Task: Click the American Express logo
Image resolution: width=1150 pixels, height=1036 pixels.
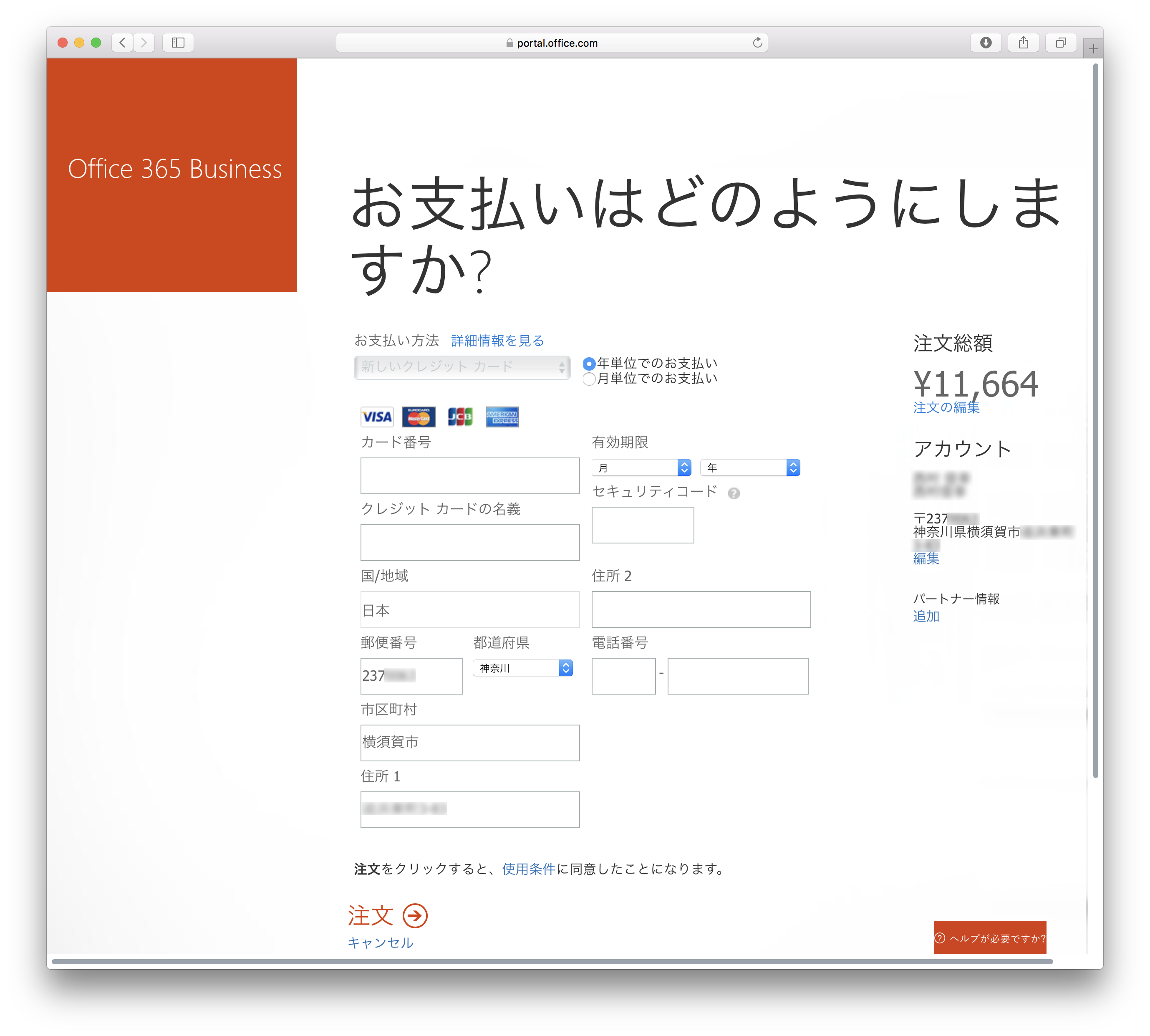Action: 502,417
